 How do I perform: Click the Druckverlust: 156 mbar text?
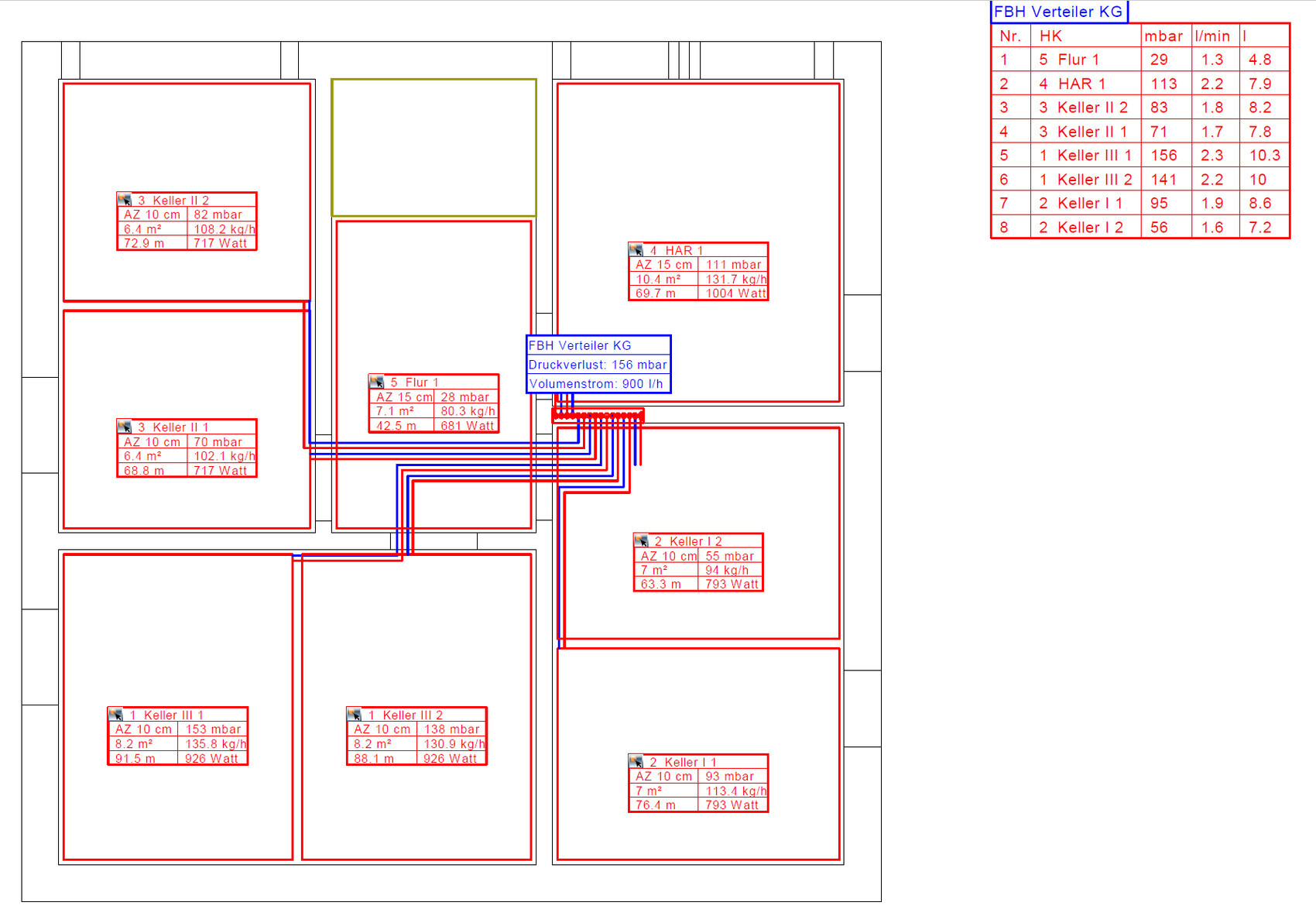click(598, 365)
